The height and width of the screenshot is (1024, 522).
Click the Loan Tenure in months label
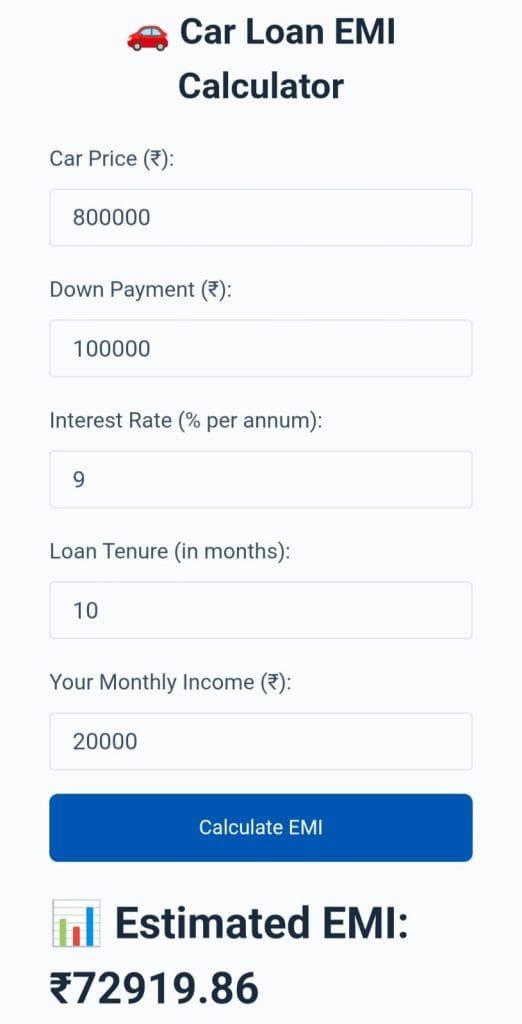pos(169,551)
